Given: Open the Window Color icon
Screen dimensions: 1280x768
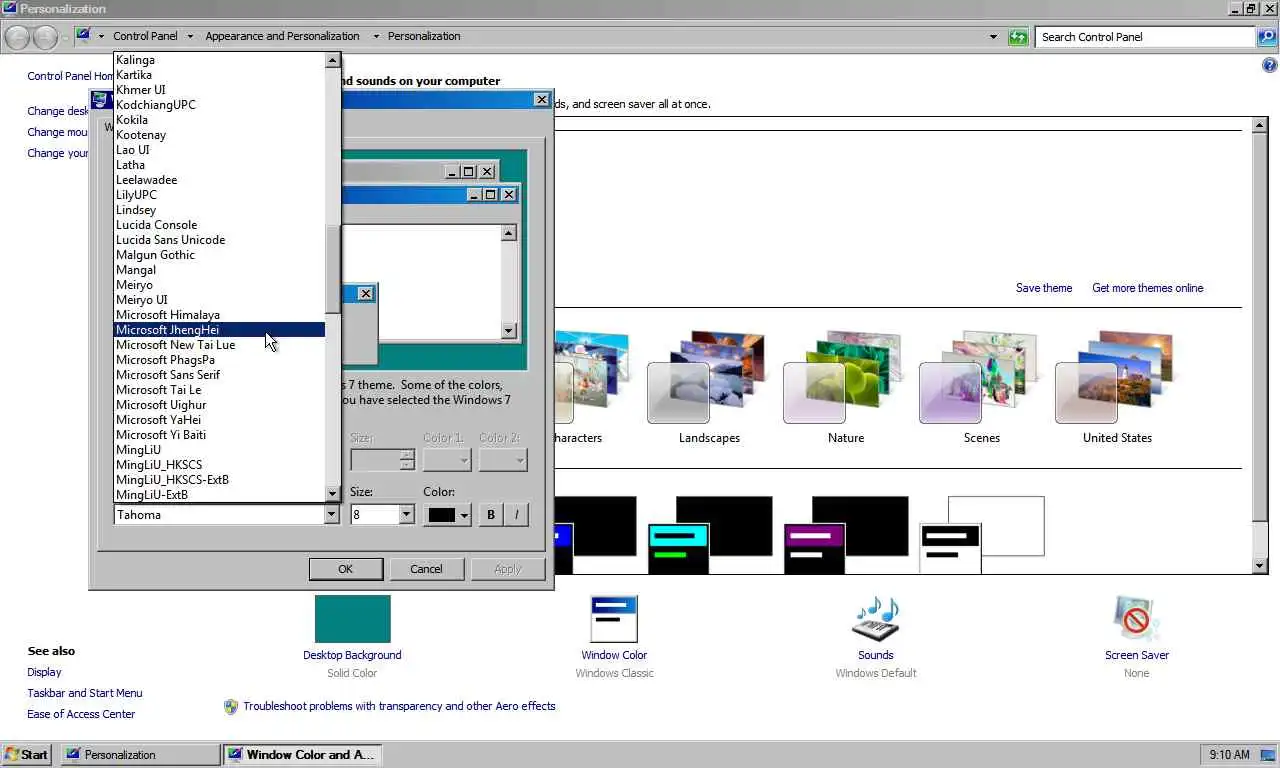Looking at the screenshot, I should 614,619.
